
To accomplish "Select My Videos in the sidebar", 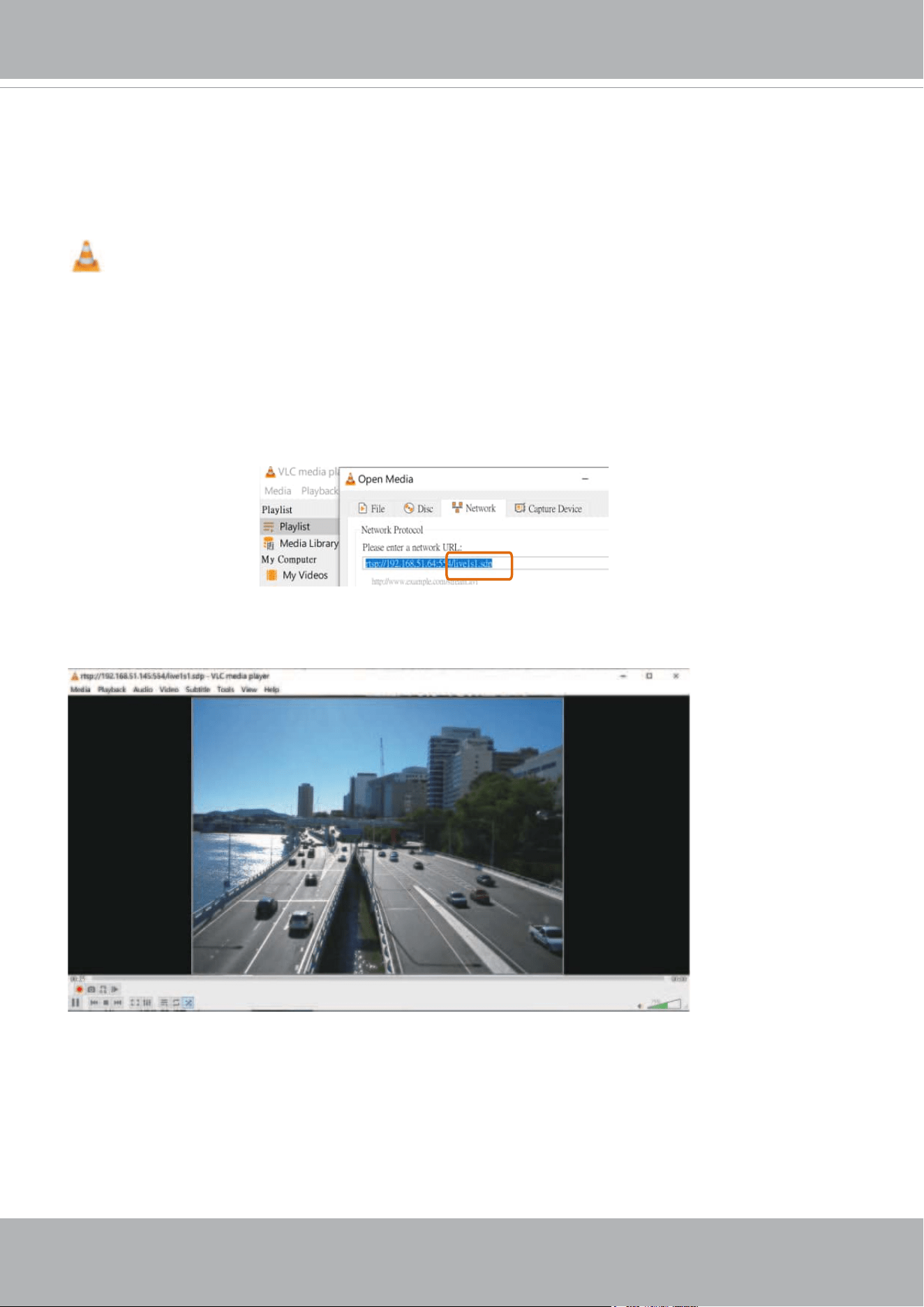I will pos(297,575).
